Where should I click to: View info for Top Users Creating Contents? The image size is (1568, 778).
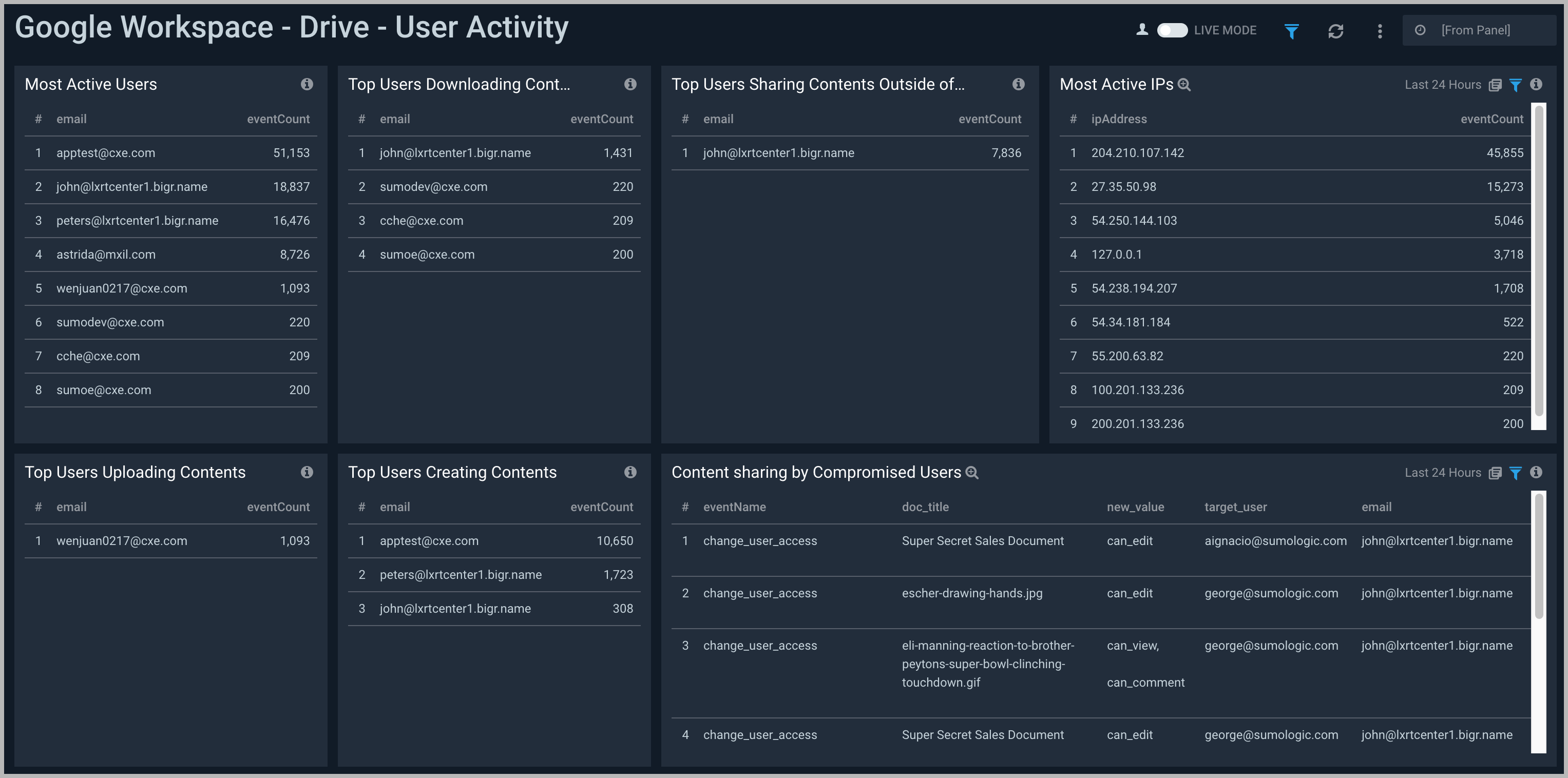point(630,472)
